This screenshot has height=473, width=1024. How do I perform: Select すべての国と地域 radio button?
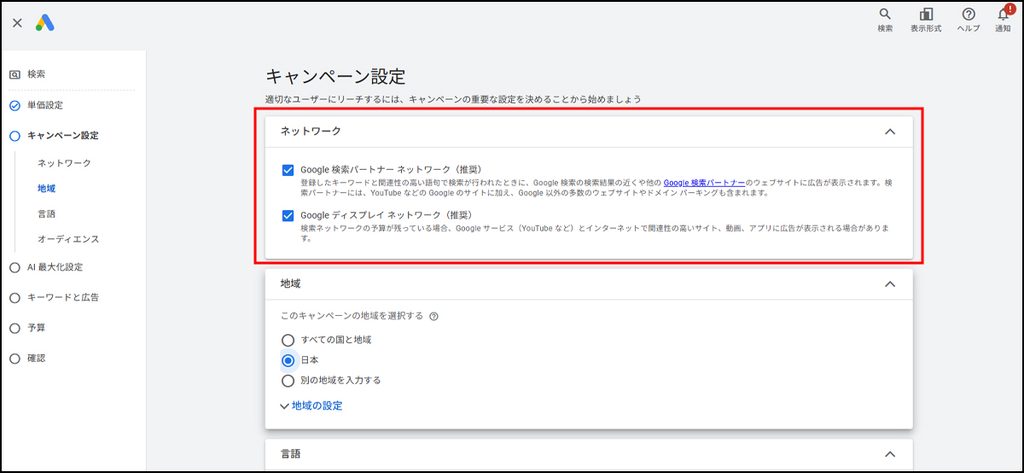(x=288, y=340)
